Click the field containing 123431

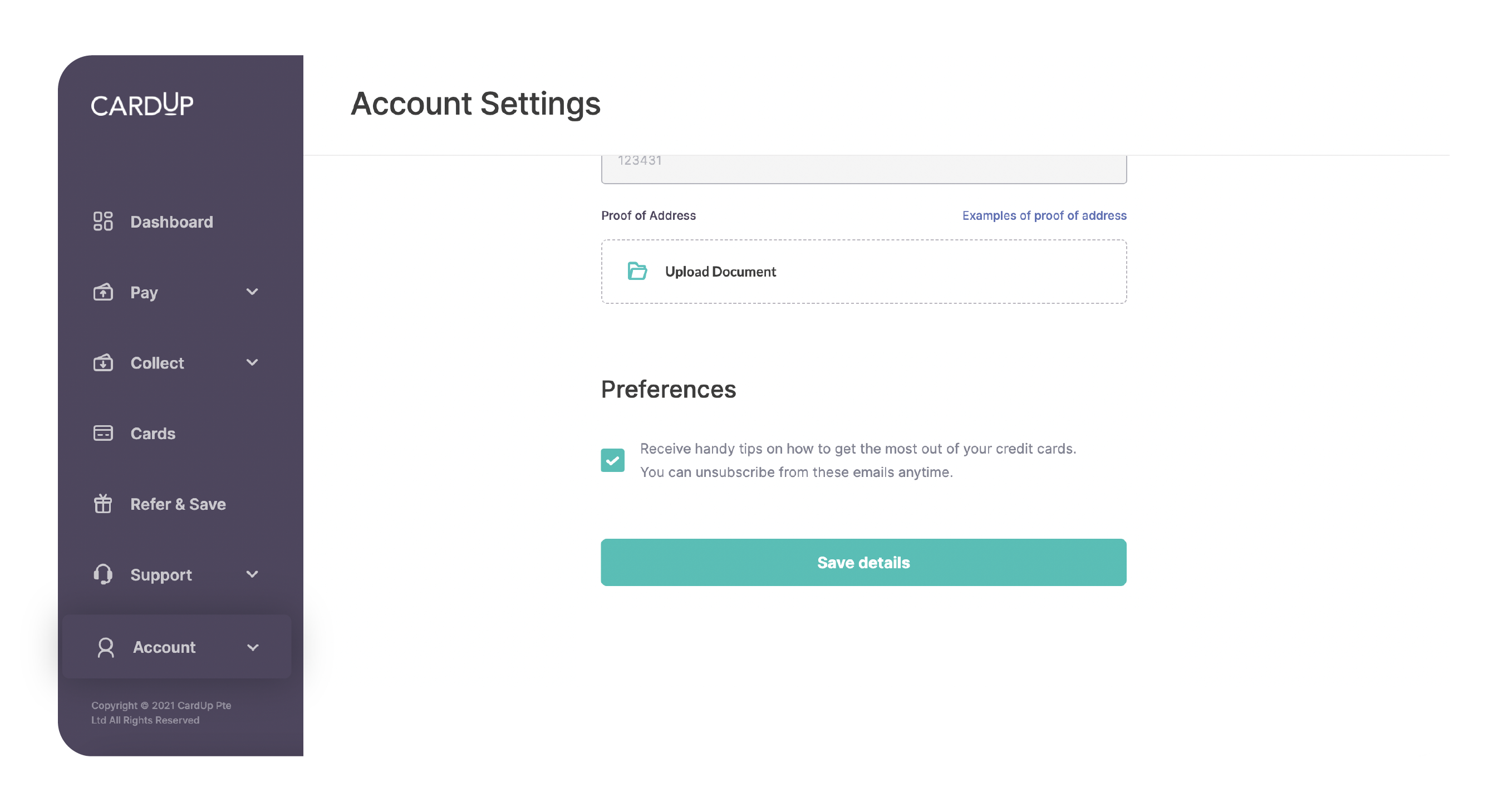[863, 167]
